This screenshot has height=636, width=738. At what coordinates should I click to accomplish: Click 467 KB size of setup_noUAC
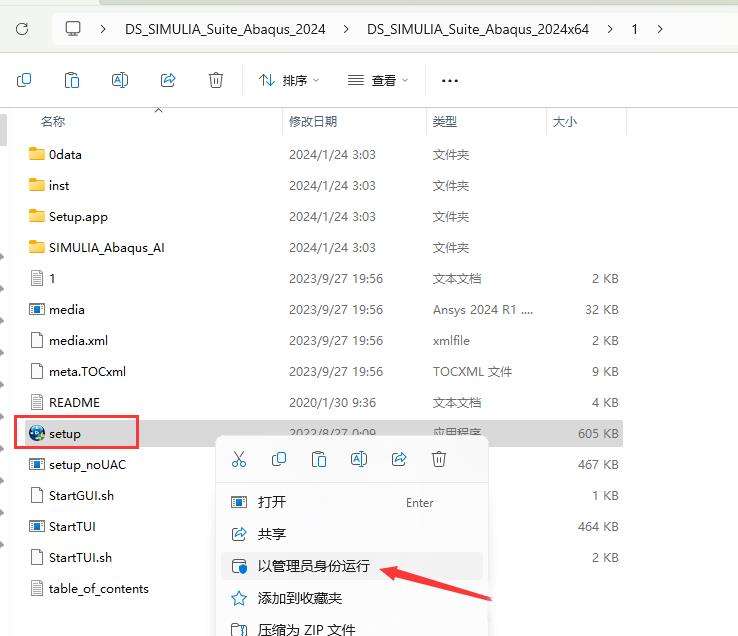598,464
